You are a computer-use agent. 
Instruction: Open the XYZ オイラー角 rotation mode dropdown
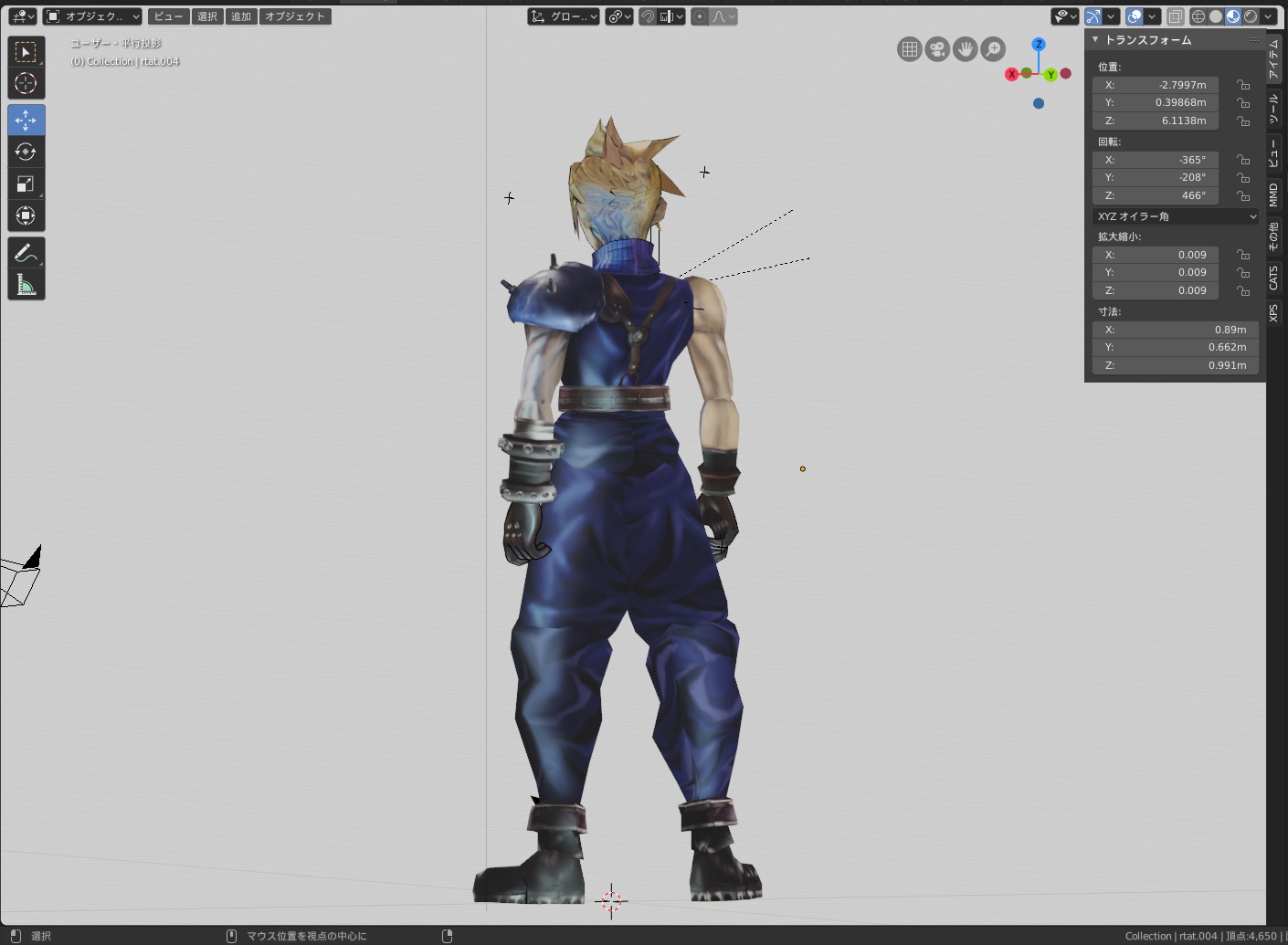click(1176, 216)
